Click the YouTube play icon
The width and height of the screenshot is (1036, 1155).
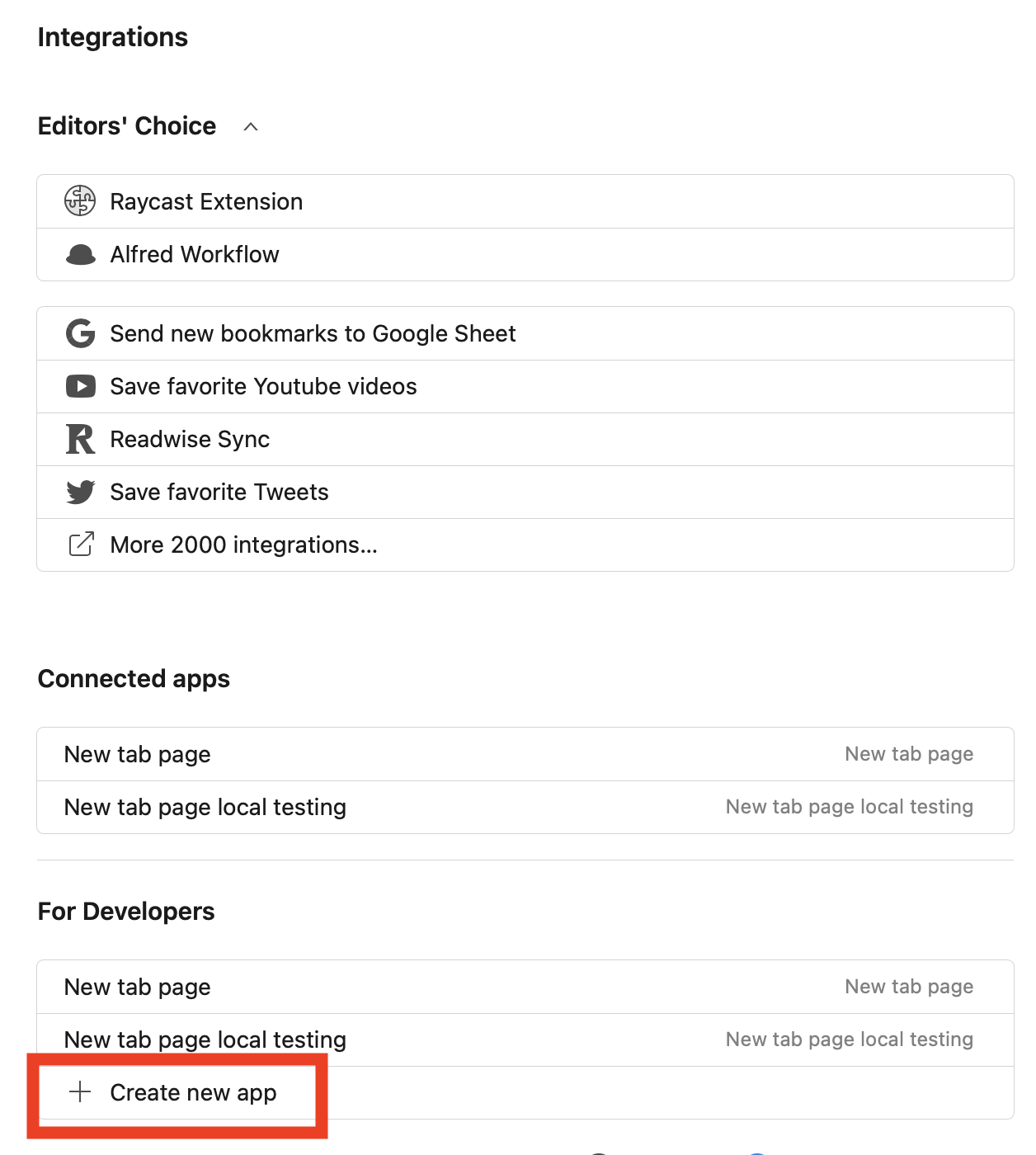click(x=80, y=386)
